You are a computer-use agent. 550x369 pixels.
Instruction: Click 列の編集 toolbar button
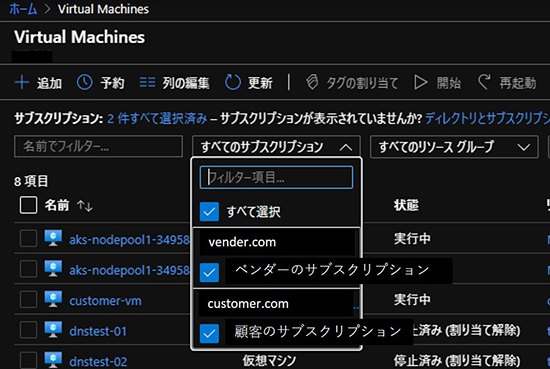[x=174, y=83]
